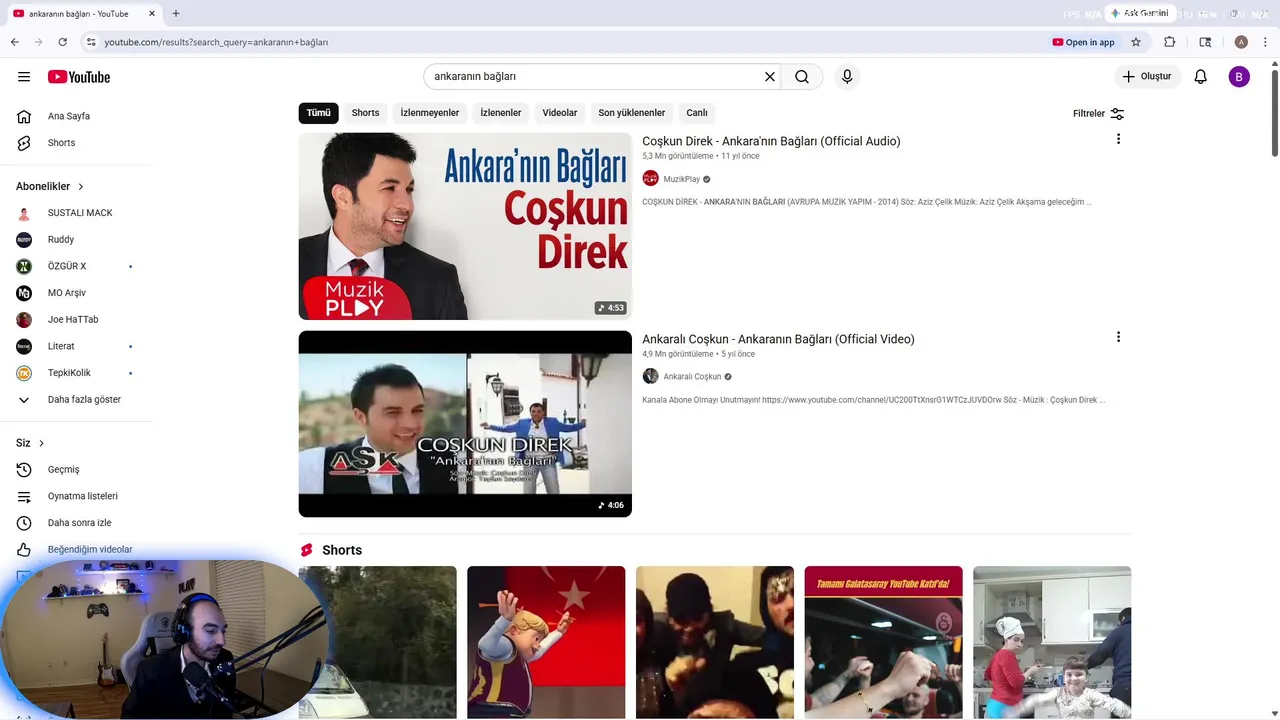Screen dimensions: 1280x720
Task: Select the İzlenenler filter chip
Action: click(501, 113)
